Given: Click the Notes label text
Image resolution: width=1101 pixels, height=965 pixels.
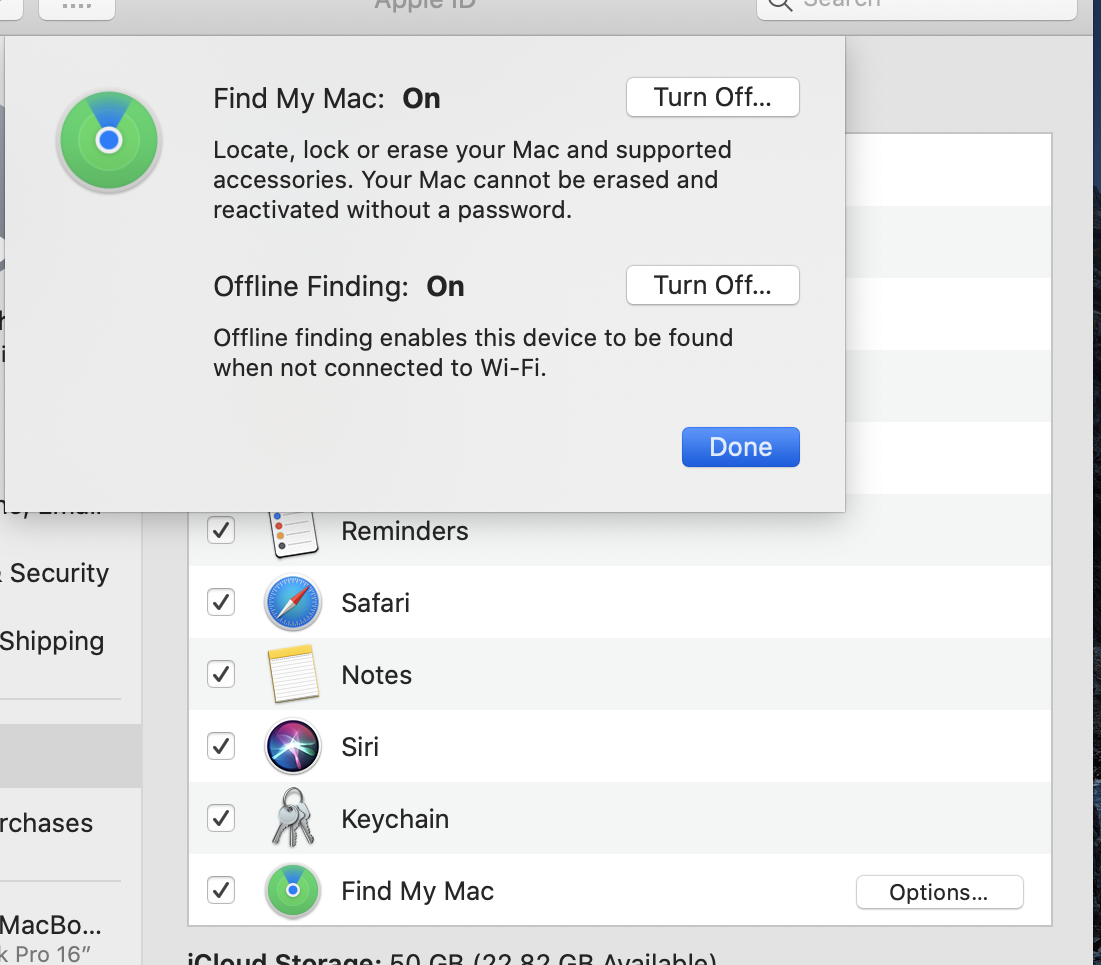Looking at the screenshot, I should click(376, 675).
